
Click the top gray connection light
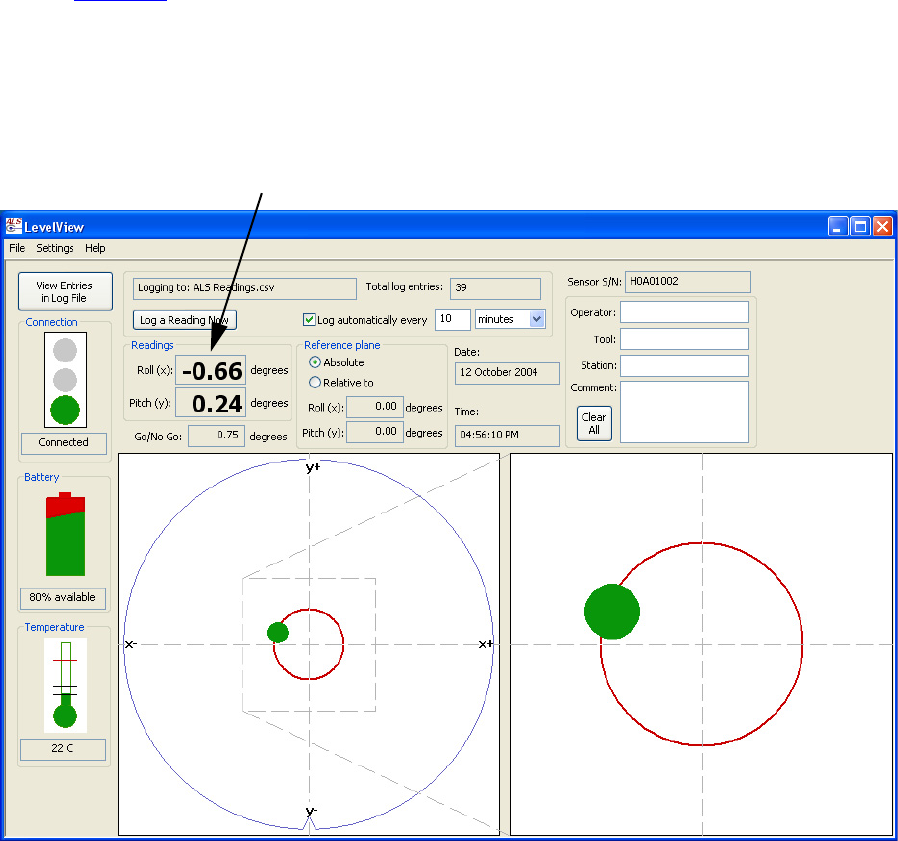pos(65,350)
